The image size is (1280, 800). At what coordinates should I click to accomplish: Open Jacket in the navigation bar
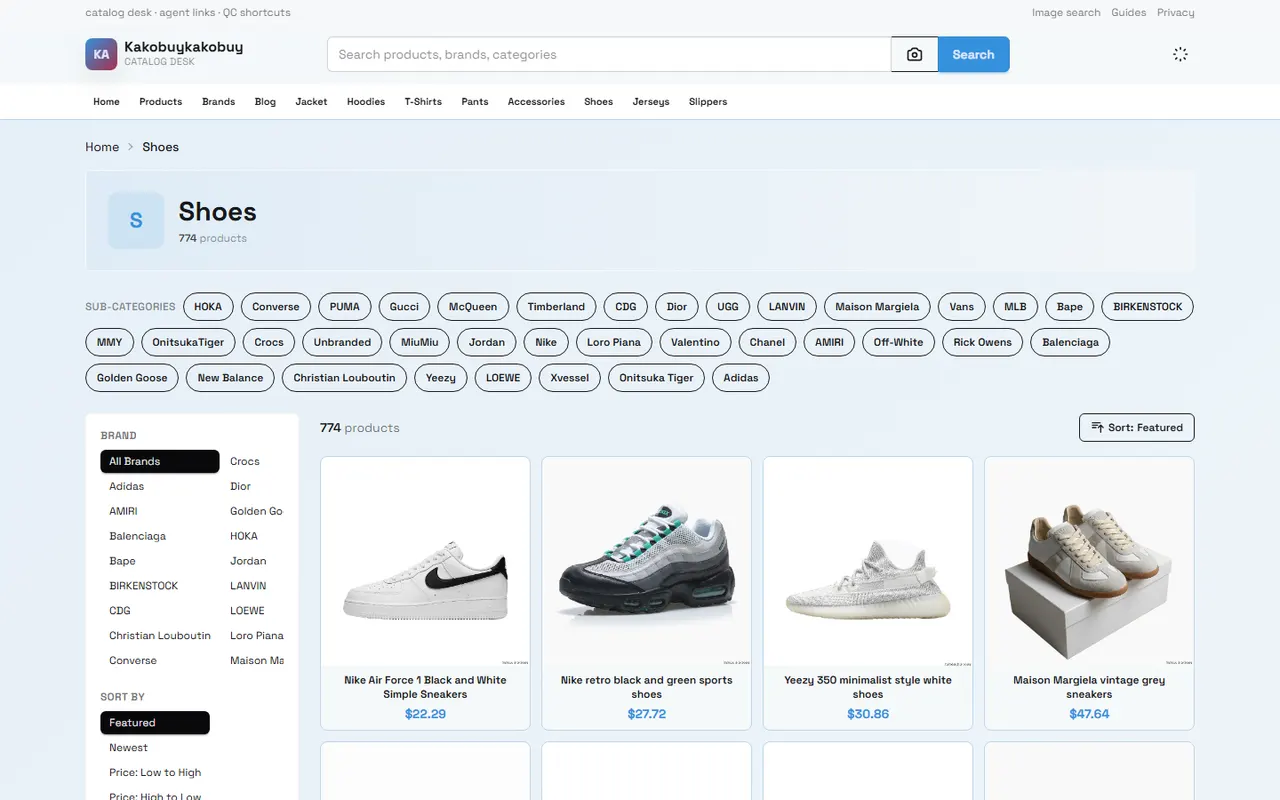tap(311, 101)
